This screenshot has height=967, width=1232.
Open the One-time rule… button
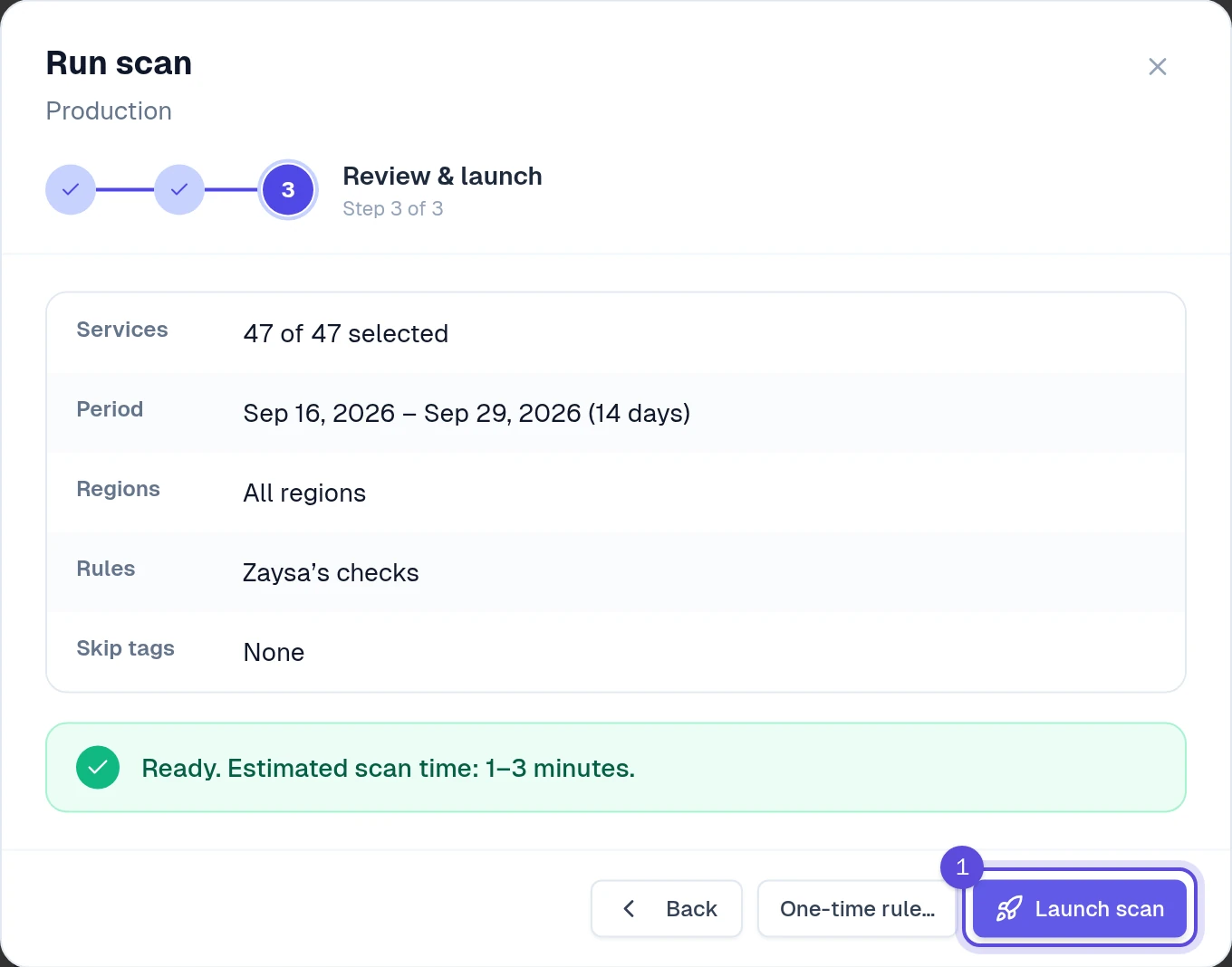coord(857,909)
